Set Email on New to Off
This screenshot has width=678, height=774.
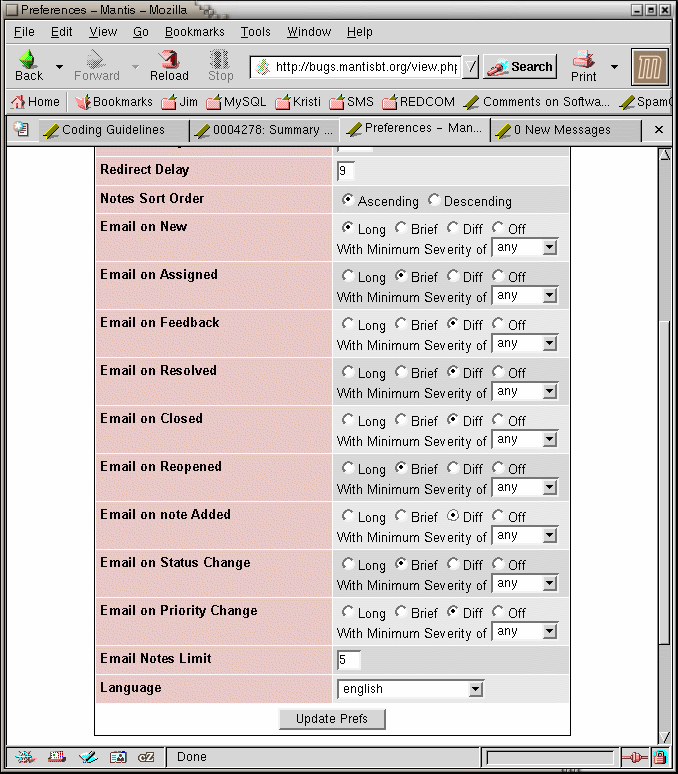[x=498, y=228]
